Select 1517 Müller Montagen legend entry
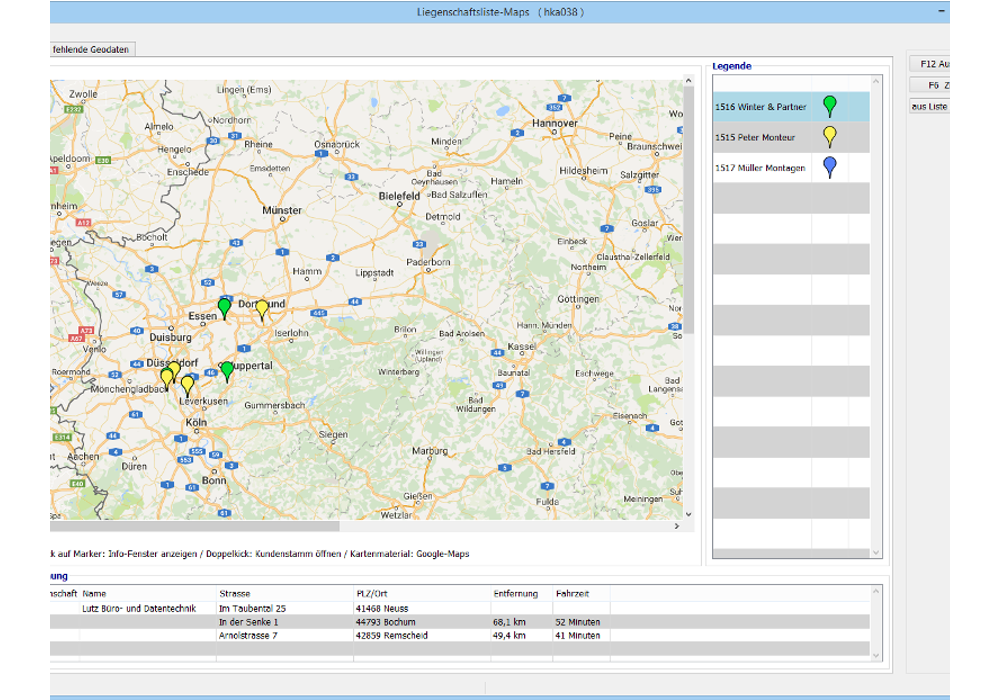Screen dimensions: 1000x700 [760, 168]
